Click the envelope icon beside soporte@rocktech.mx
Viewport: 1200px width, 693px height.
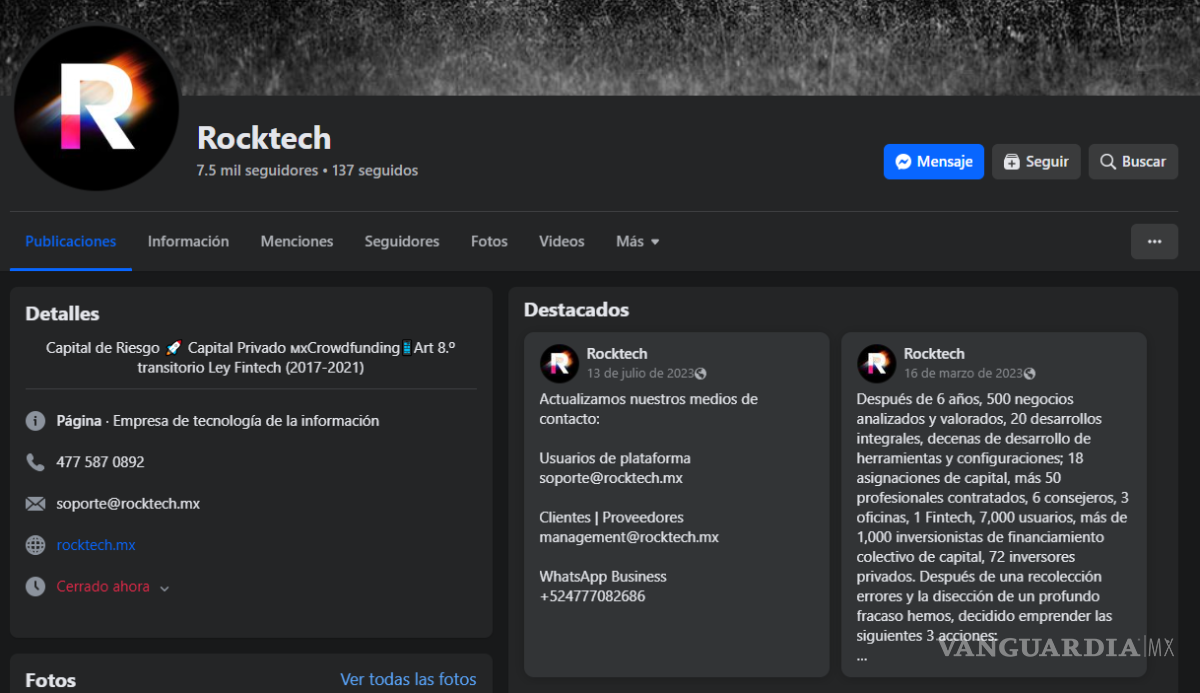(x=36, y=503)
